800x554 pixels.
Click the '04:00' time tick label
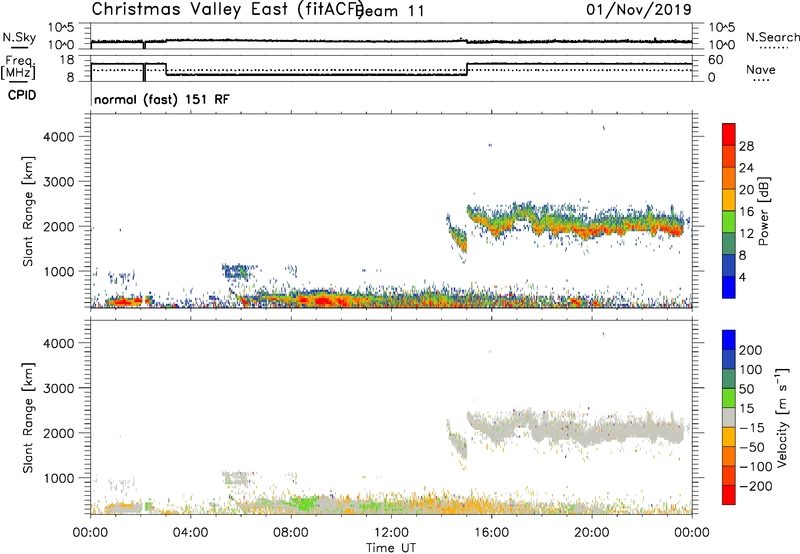click(x=190, y=533)
